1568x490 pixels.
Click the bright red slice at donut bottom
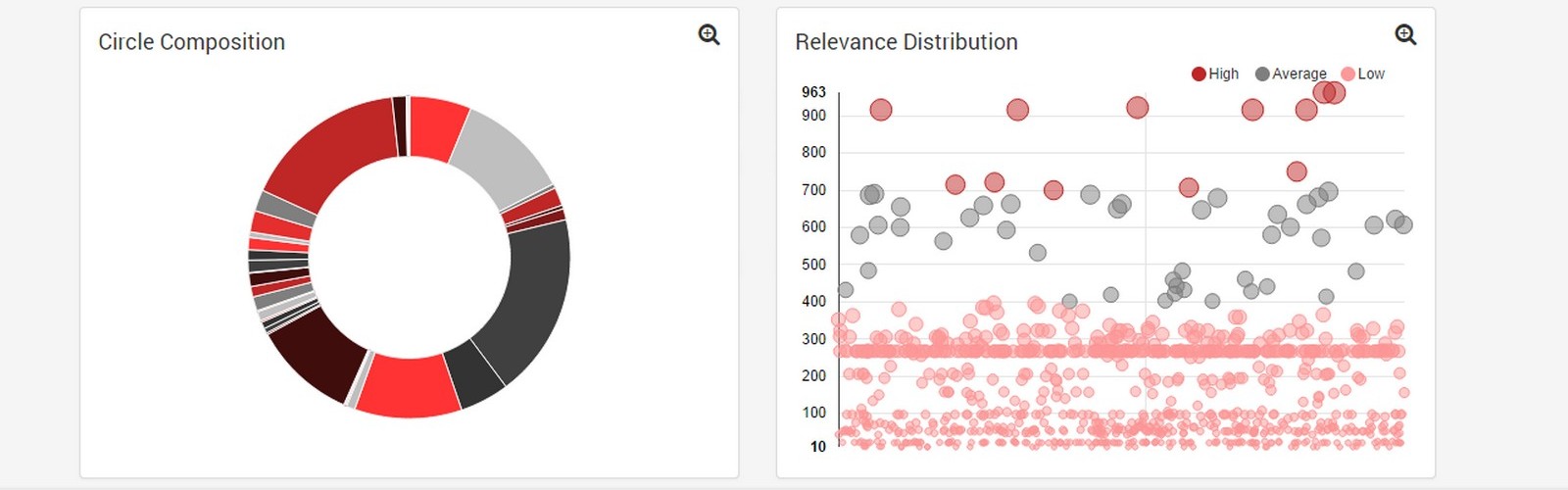coord(409,385)
